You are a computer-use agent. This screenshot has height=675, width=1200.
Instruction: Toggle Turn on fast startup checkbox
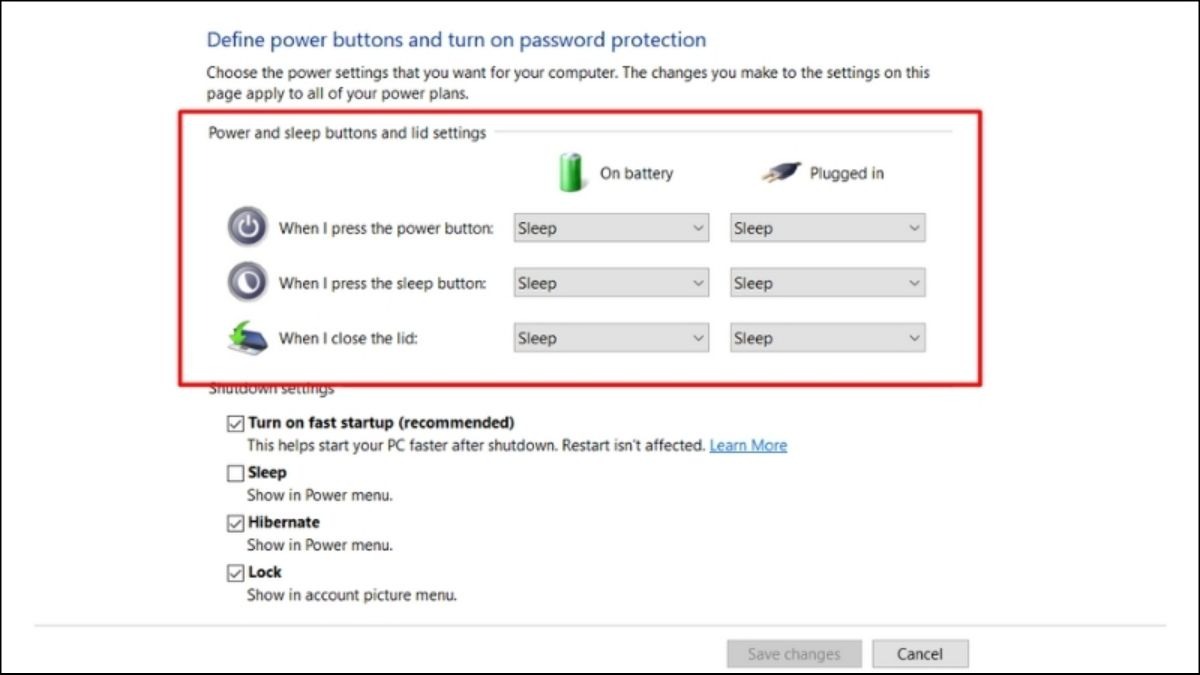pyautogui.click(x=235, y=423)
